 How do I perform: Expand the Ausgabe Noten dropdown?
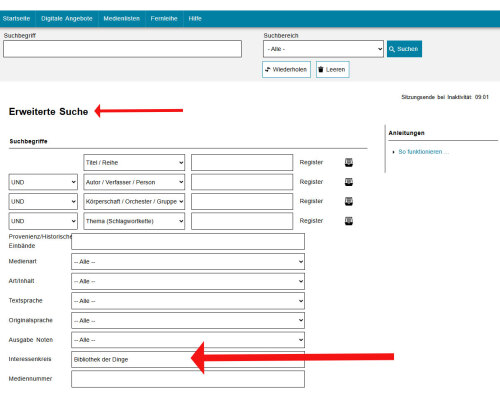188,340
